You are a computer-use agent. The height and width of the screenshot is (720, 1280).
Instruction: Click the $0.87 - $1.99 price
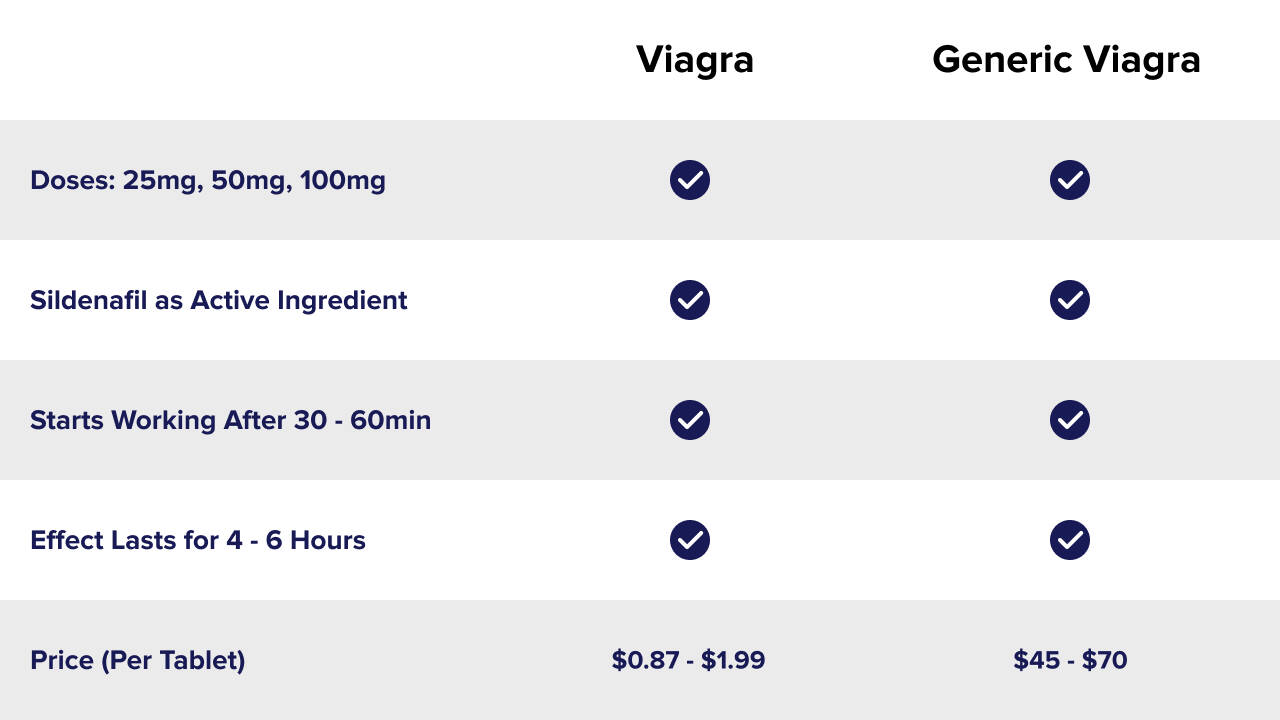point(689,660)
